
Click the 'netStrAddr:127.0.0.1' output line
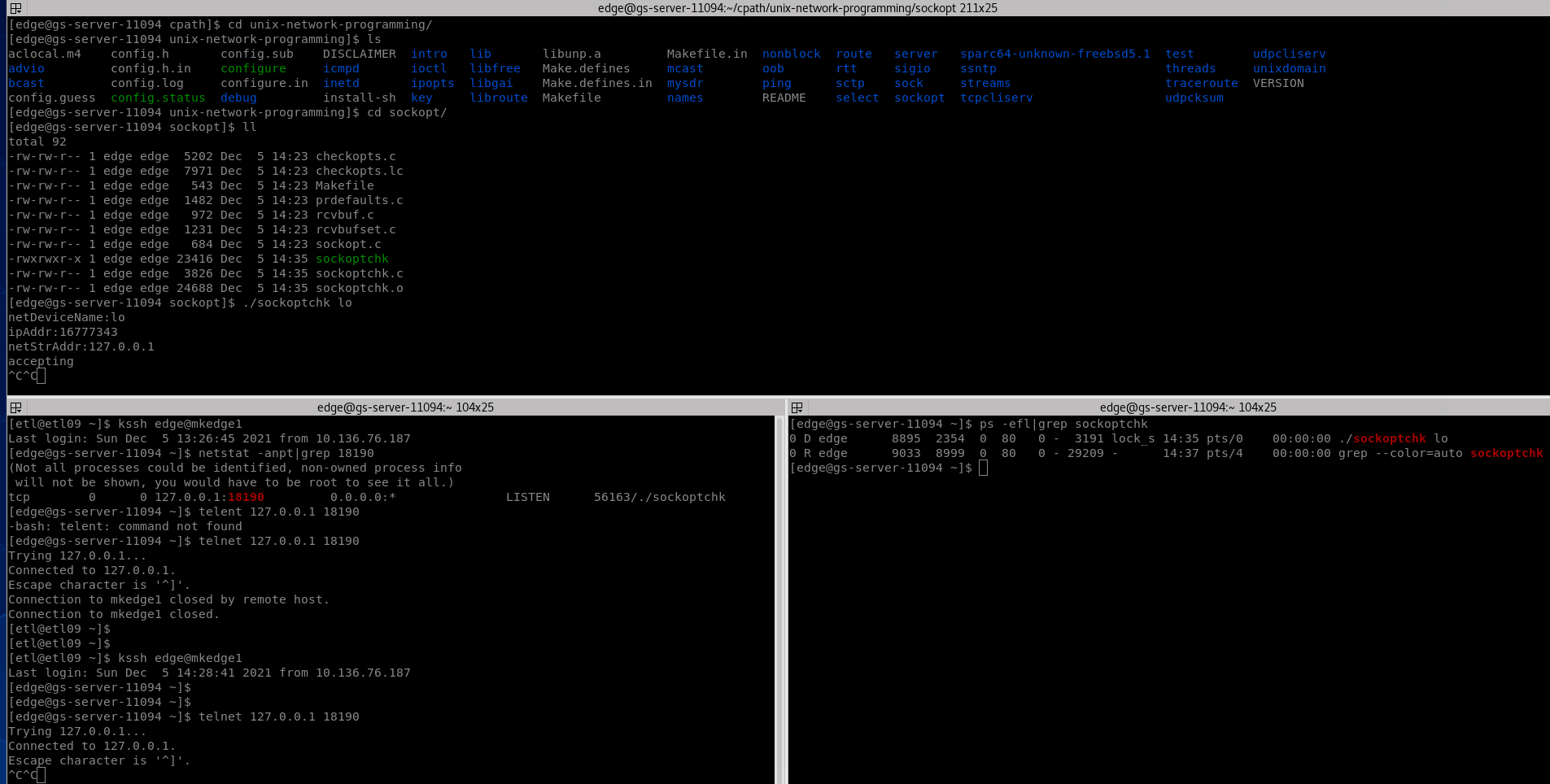click(x=81, y=346)
